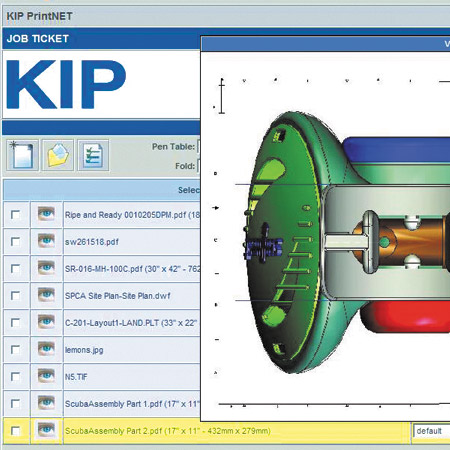Viewport: 450px width, 450px height.
Task: Preview lemons.jpg with its eye icon
Action: (x=46, y=349)
